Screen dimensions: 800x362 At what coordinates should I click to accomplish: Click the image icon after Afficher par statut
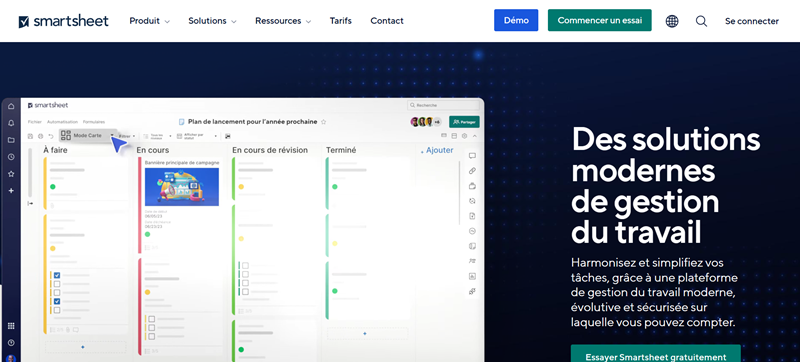point(228,136)
